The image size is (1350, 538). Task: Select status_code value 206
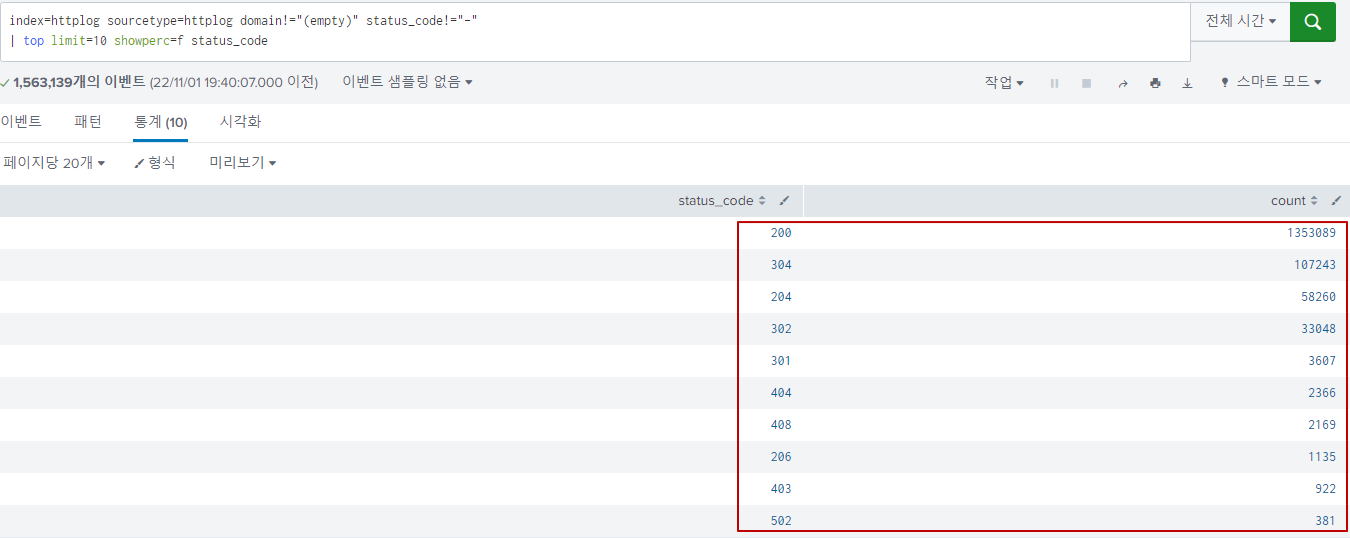click(781, 457)
